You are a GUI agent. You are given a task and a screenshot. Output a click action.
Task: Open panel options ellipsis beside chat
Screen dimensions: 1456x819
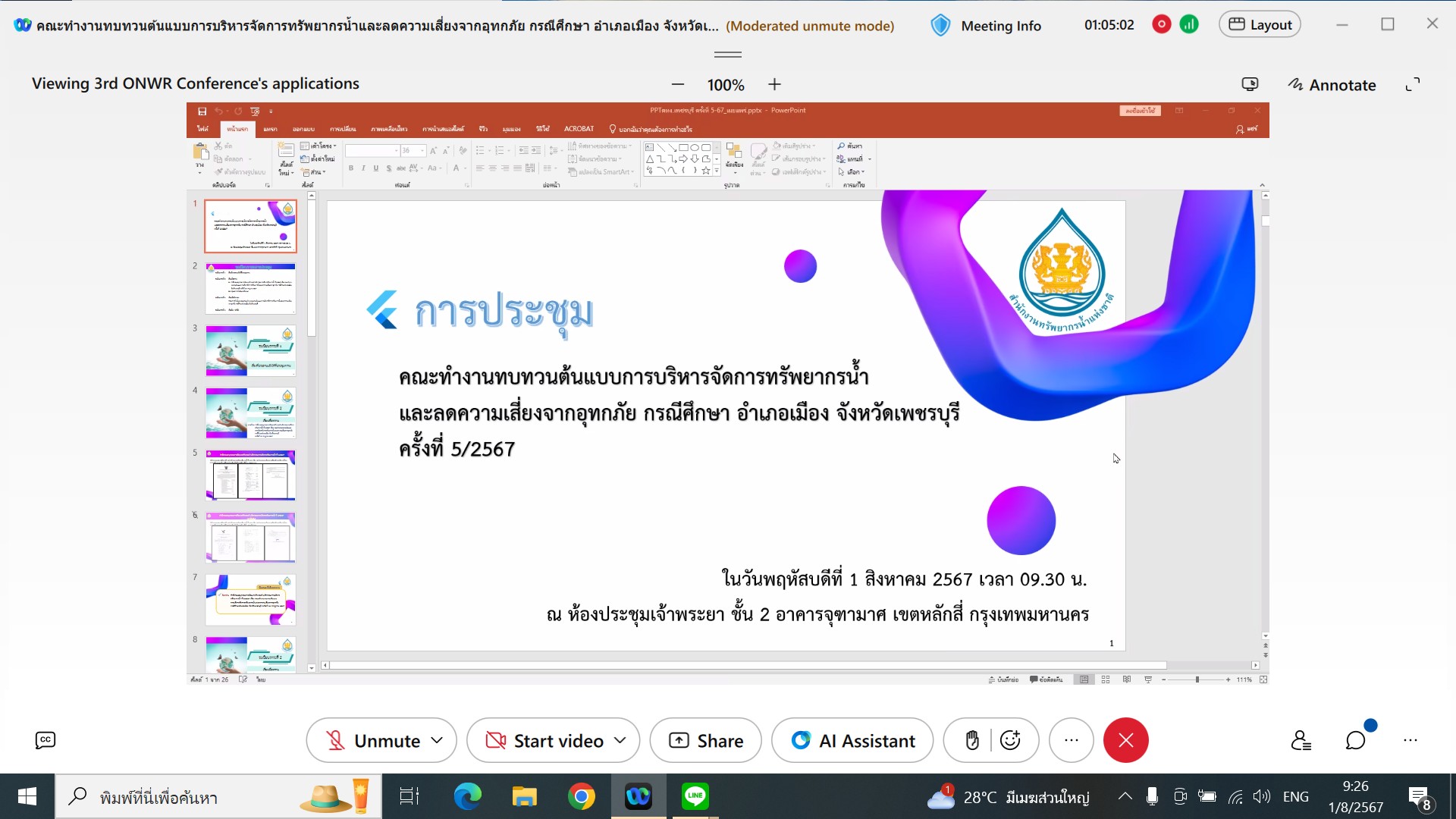point(1410,740)
